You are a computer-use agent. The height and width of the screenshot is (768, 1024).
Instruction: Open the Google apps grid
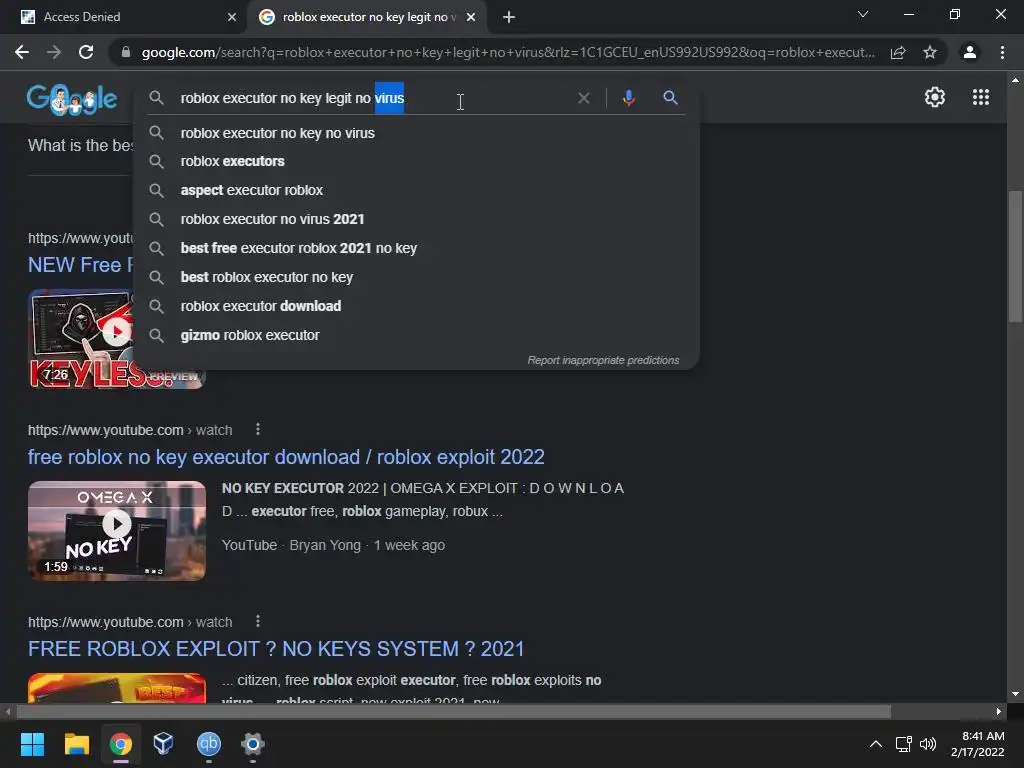pos(981,97)
